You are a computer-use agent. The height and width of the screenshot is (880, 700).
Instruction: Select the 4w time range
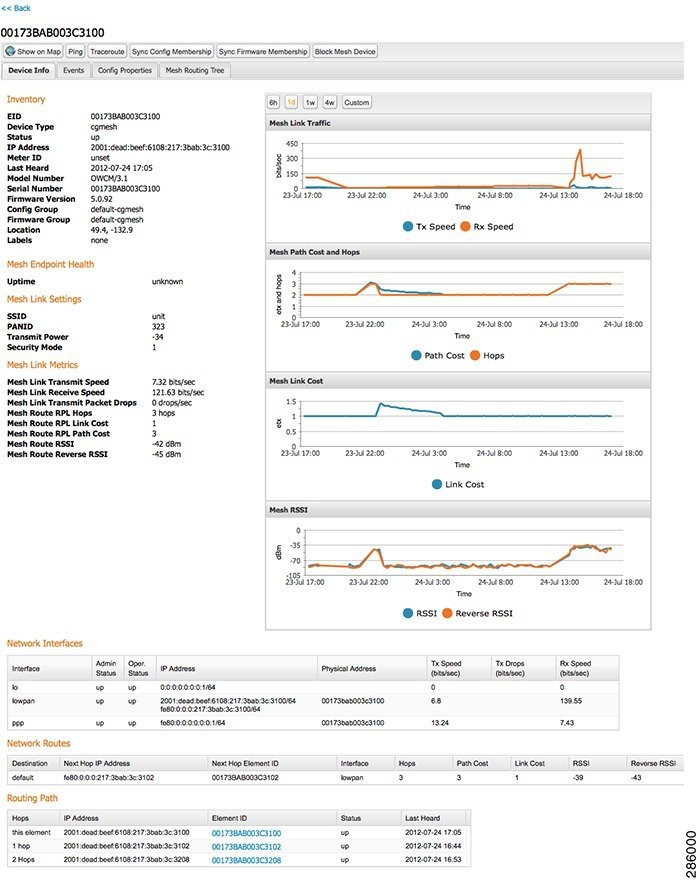pos(330,103)
